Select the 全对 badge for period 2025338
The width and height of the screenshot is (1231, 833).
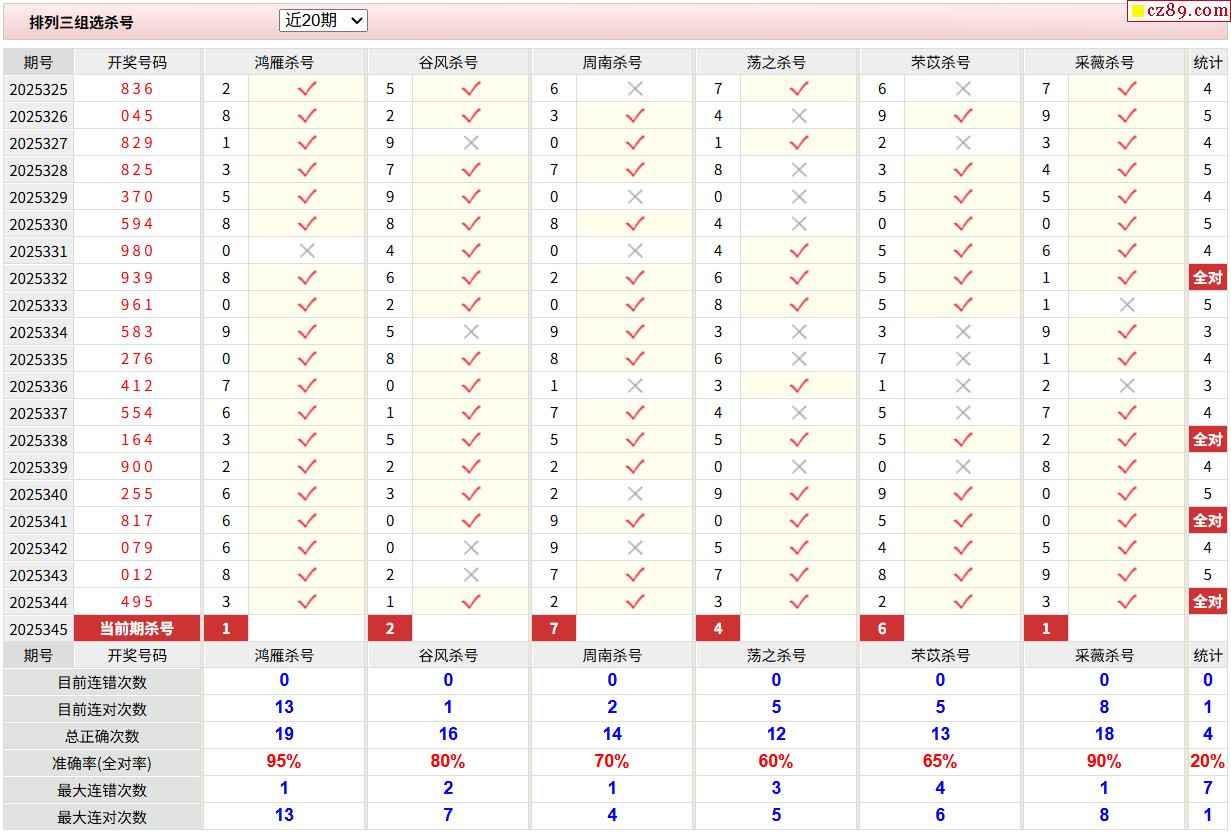point(1207,440)
